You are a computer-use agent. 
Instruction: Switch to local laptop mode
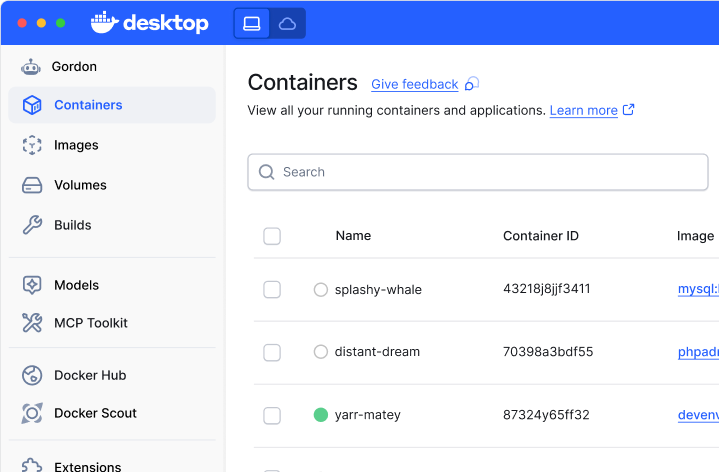[252, 23]
